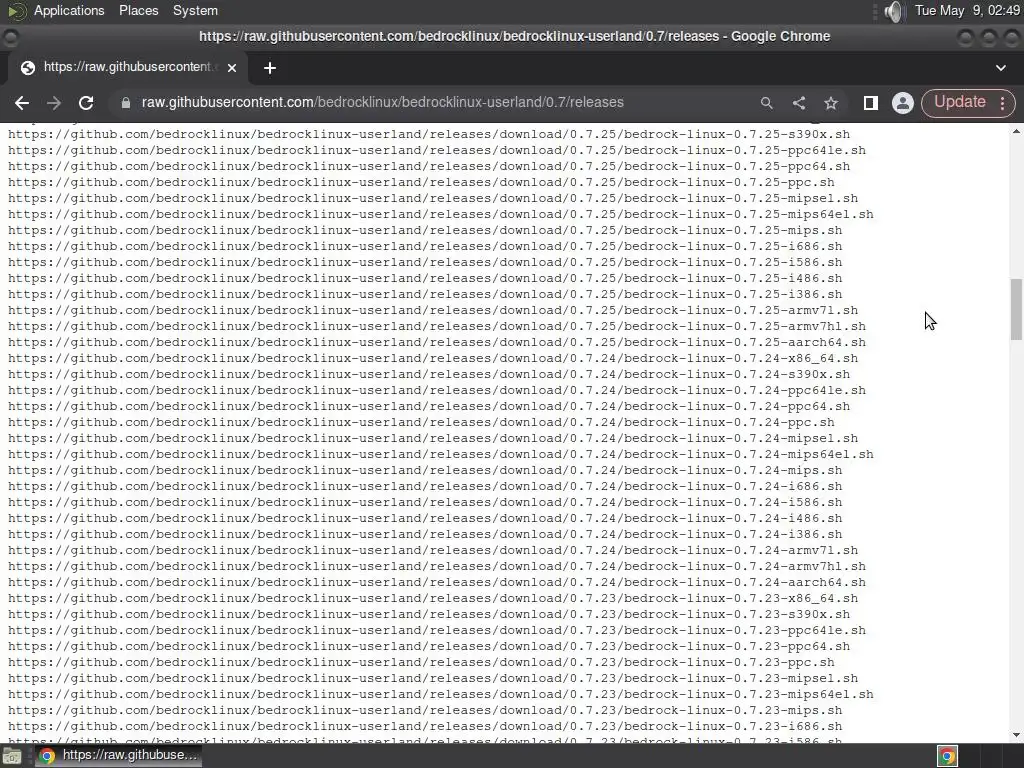Click the volume speaker icon in the panel
The width and height of the screenshot is (1024, 768).
893,11
